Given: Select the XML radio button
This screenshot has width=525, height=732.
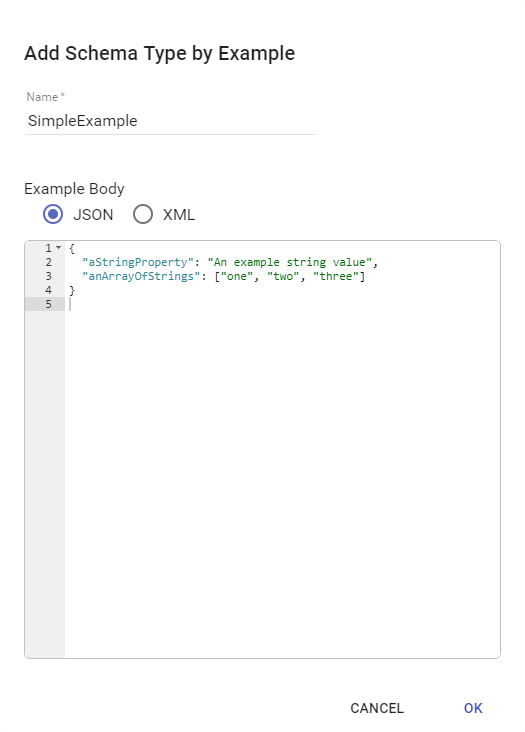Looking at the screenshot, I should [x=143, y=214].
